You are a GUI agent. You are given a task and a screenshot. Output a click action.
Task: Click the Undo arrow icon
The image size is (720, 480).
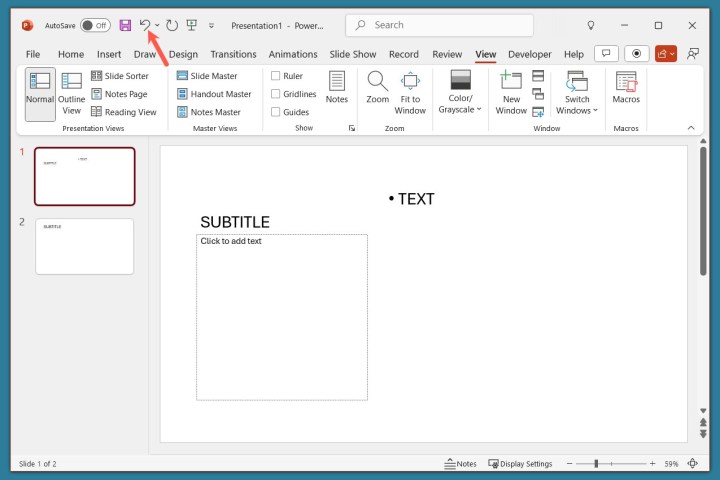tap(145, 25)
